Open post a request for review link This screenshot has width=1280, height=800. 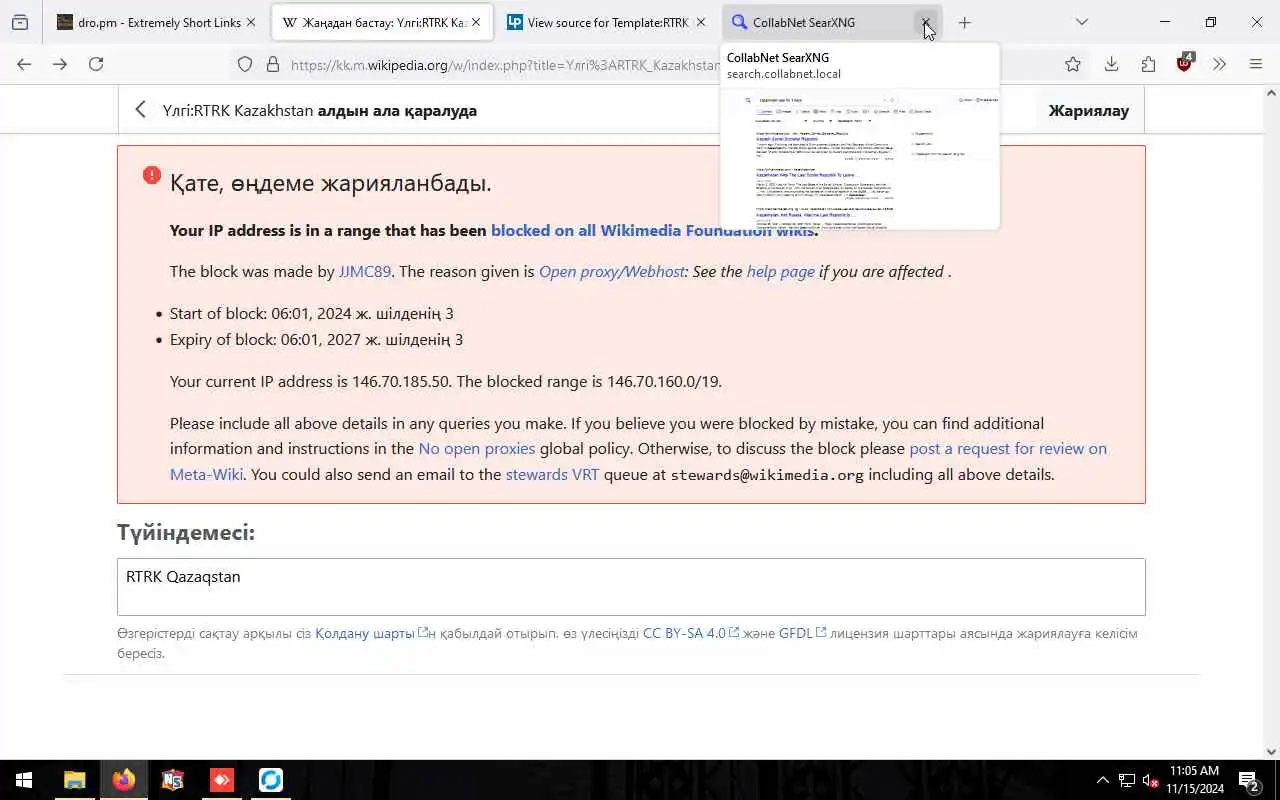[x=1008, y=448]
